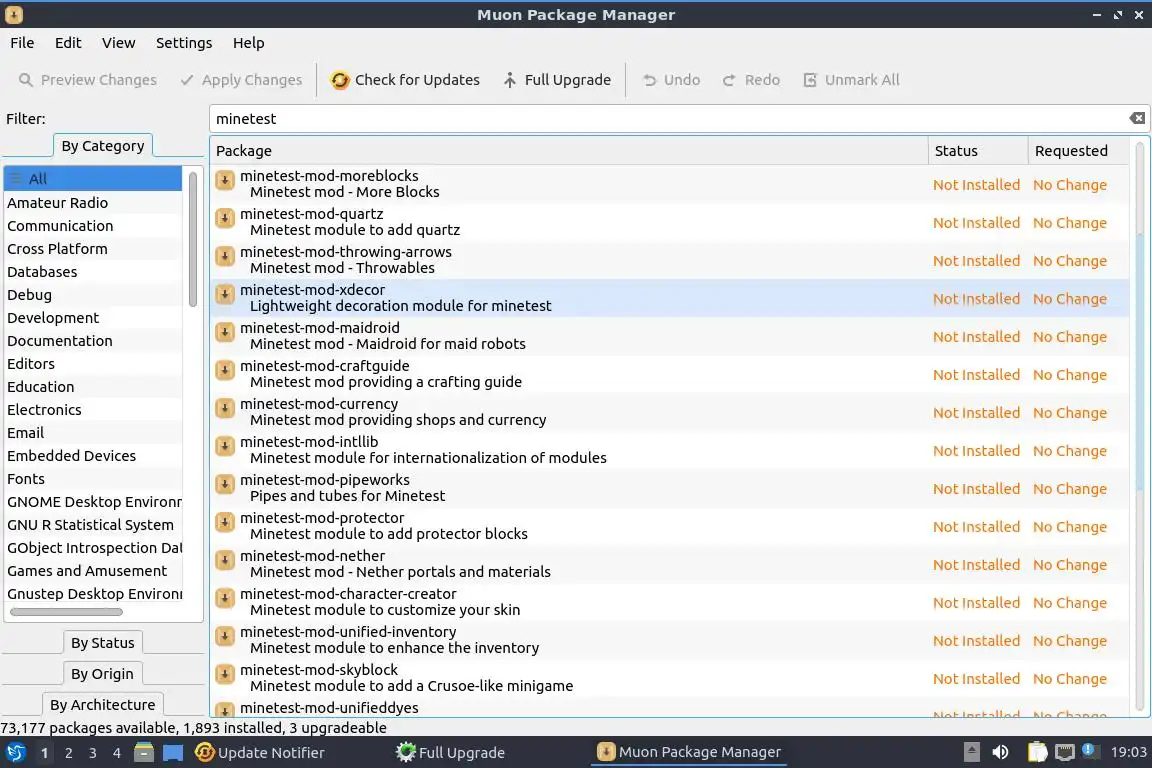The height and width of the screenshot is (768, 1152).
Task: Click the Preview Changes magnifier icon
Action: pyautogui.click(x=26, y=80)
